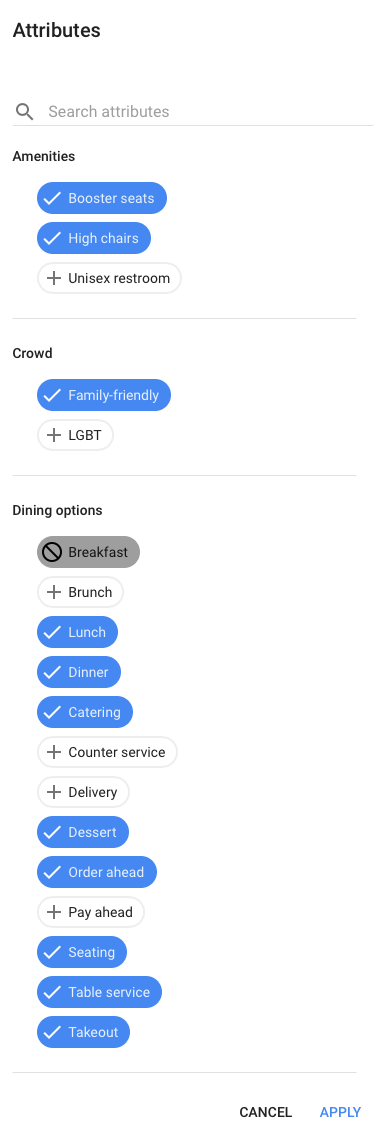Toggle the Catering chip off
Viewport: 384px width, 1126px height.
pyautogui.click(x=85, y=712)
